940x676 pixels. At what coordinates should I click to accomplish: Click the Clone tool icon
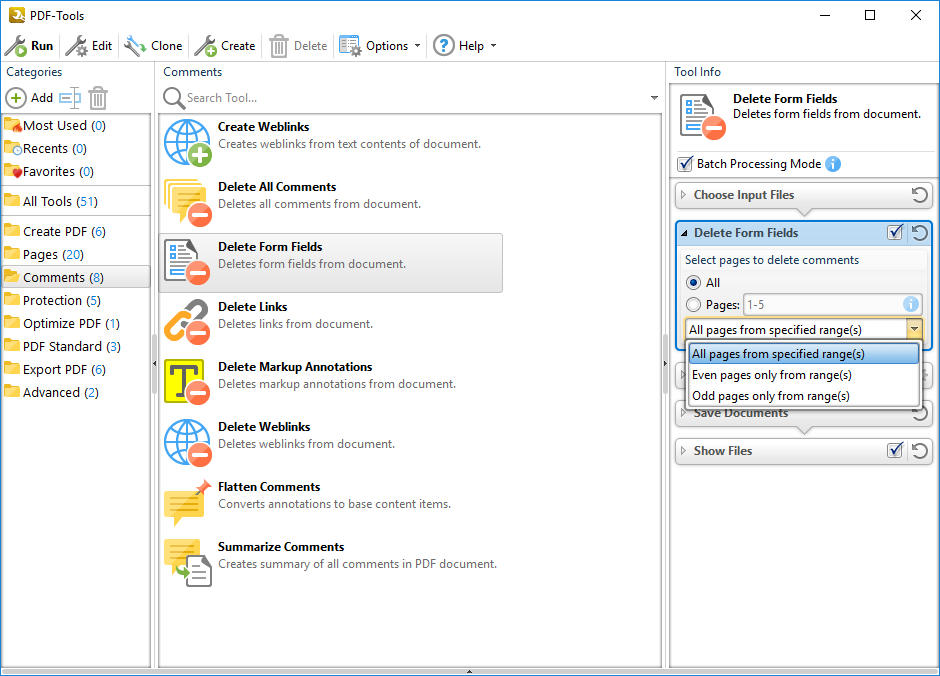[x=135, y=46]
